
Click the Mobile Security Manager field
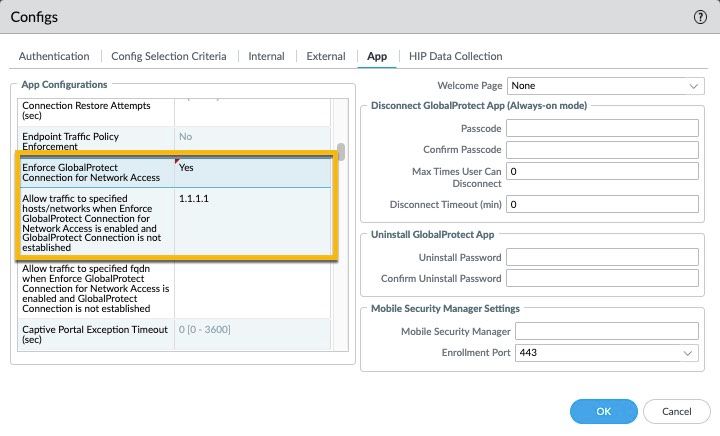point(606,332)
